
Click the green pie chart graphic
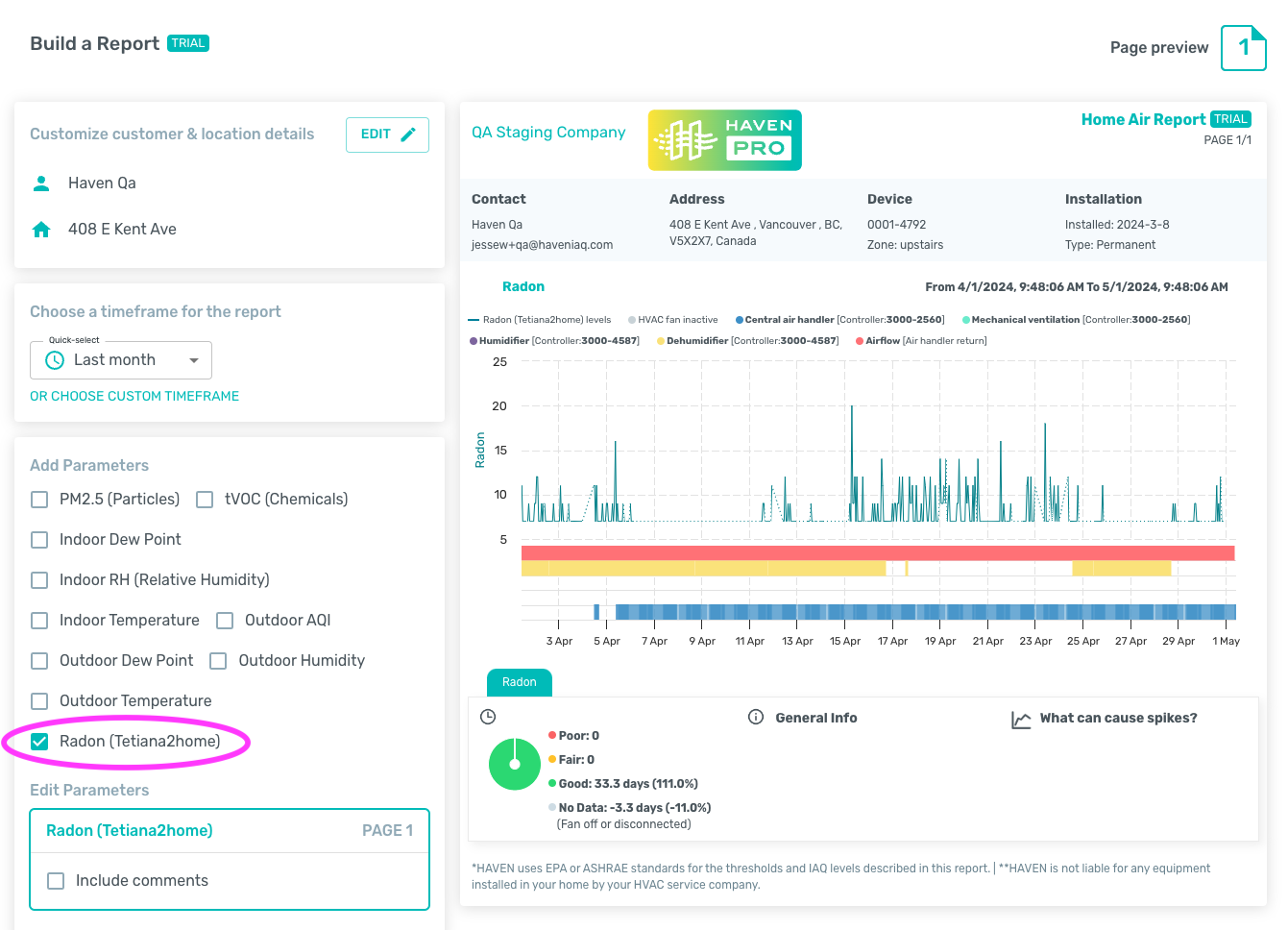(515, 764)
